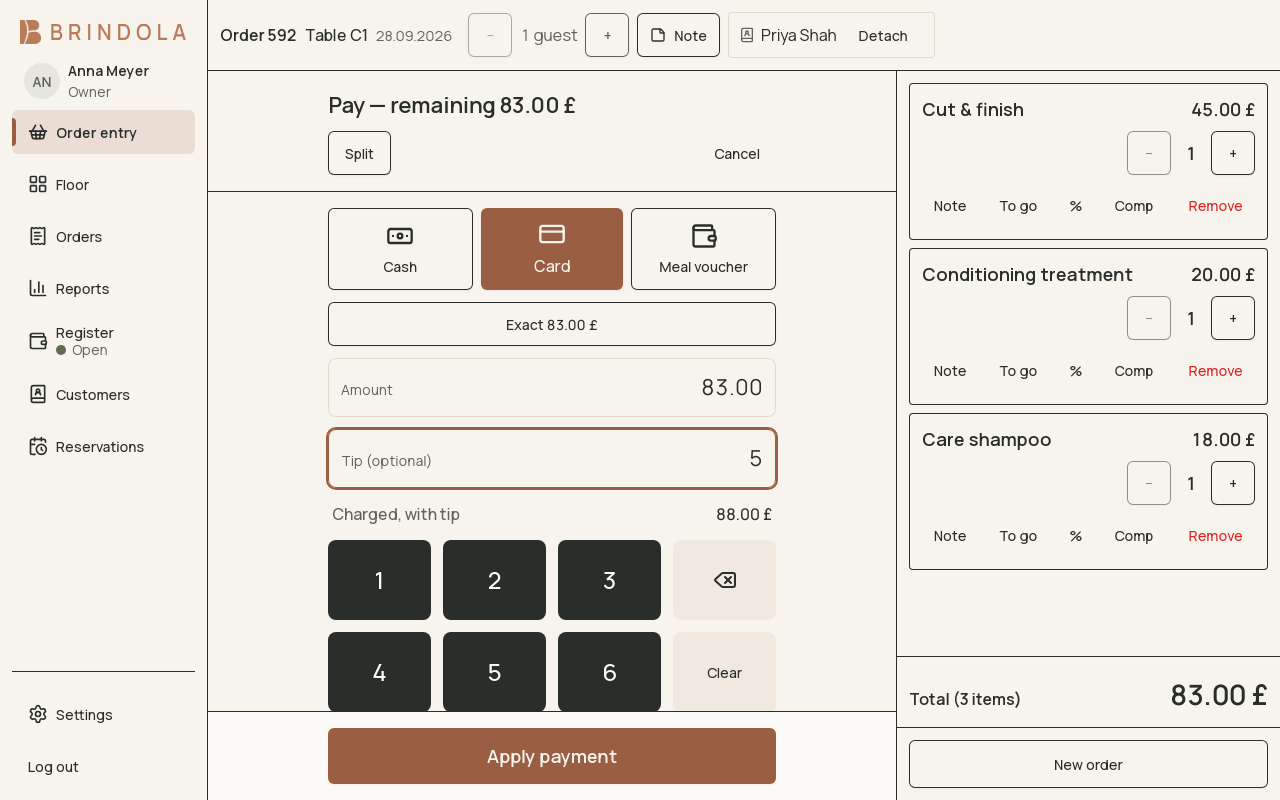Click the Exact 83.00 £ button
1280x800 pixels.
tap(552, 324)
